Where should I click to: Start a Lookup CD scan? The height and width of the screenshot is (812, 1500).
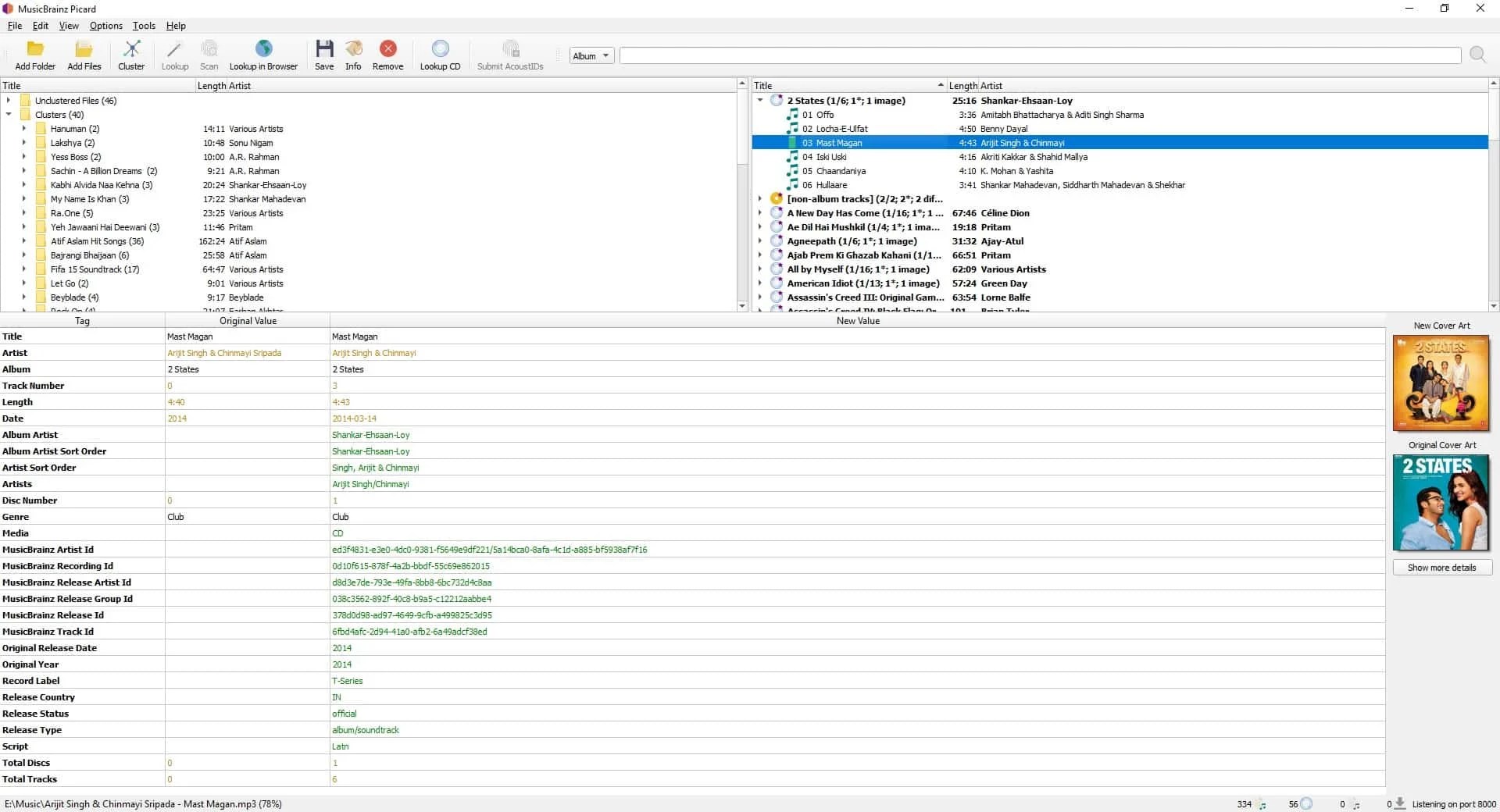(x=440, y=55)
